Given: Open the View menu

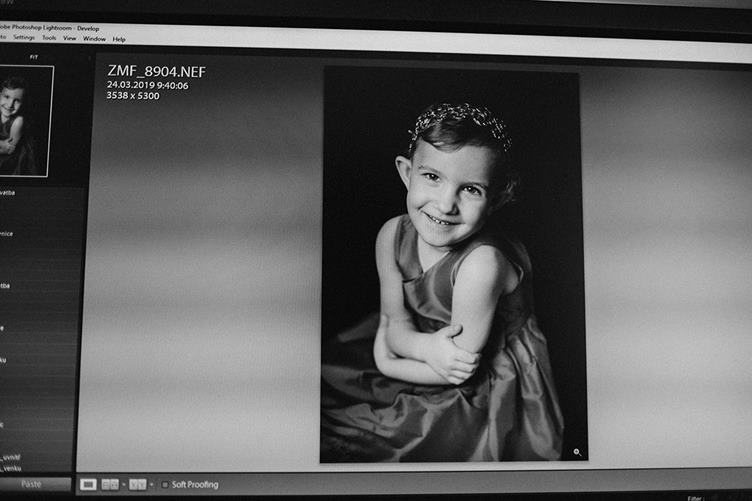Looking at the screenshot, I should [x=70, y=38].
